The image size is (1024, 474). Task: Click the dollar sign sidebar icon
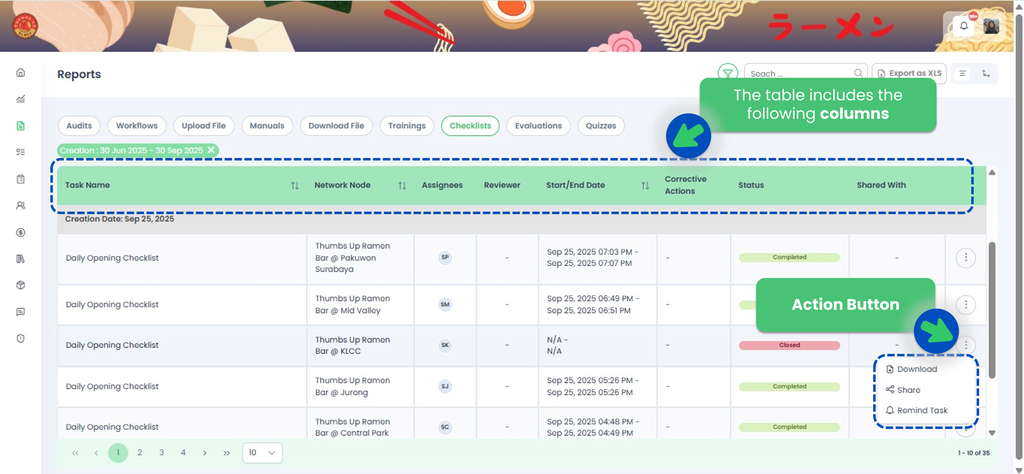[20, 232]
